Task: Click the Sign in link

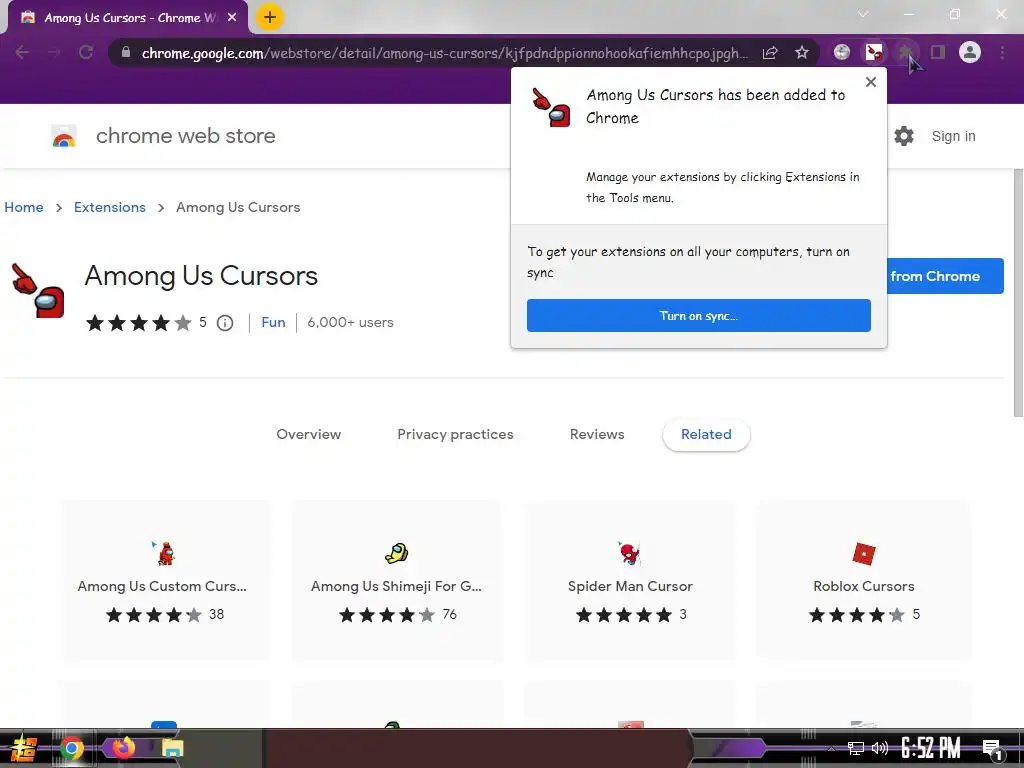Action: pyautogui.click(x=953, y=136)
